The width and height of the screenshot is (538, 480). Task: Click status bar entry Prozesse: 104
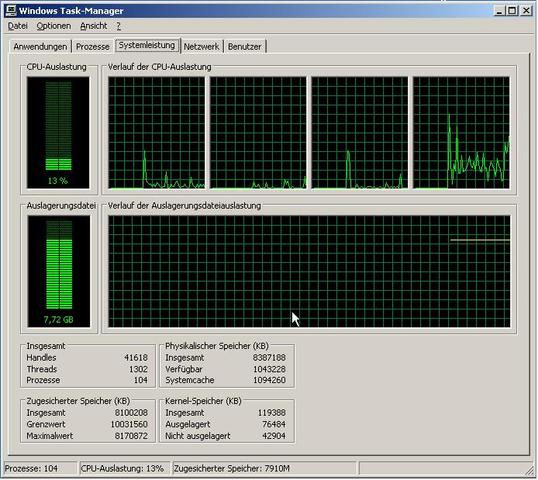pyautogui.click(x=40, y=469)
